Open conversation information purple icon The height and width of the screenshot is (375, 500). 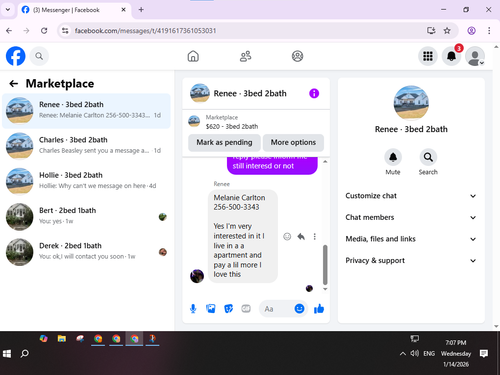pos(314,93)
